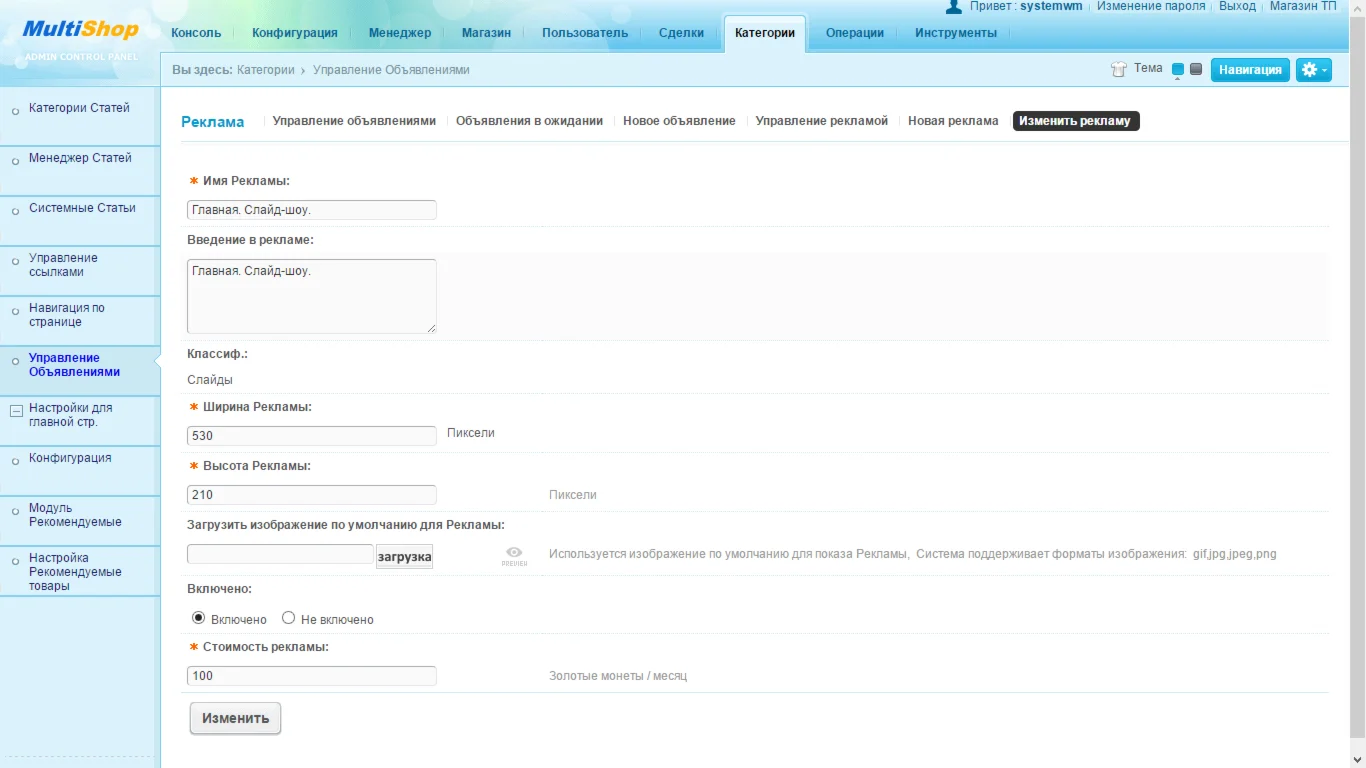
Task: Toggle the Управление Объявлениями sidebar entry
Action: coord(75,363)
